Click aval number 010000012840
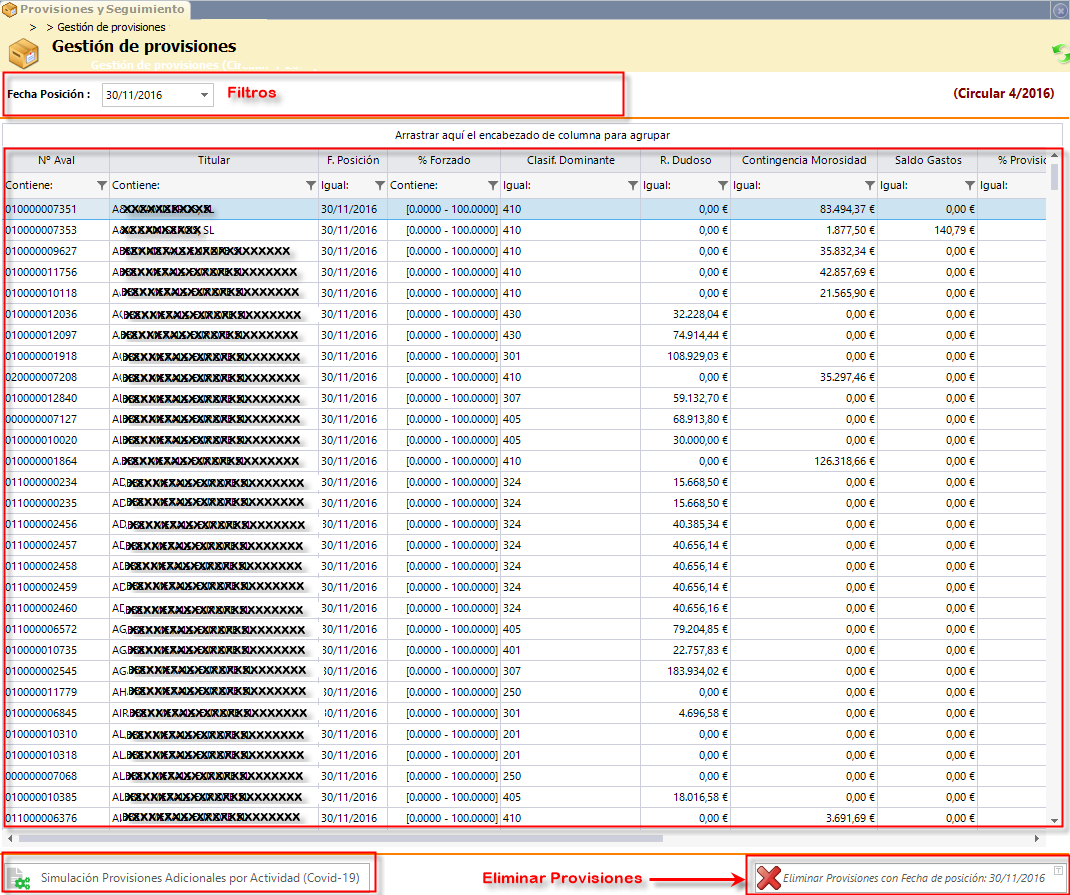1070x895 pixels. 41,398
